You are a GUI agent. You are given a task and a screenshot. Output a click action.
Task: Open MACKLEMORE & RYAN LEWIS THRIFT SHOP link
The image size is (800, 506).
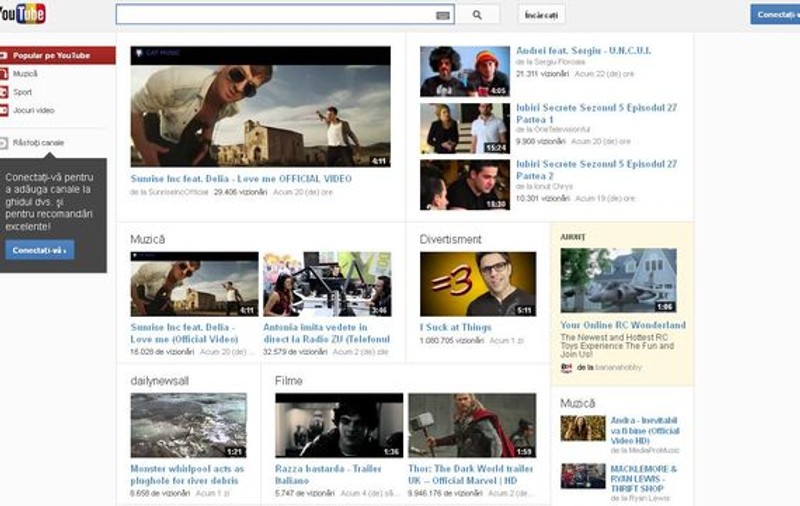[x=644, y=478]
